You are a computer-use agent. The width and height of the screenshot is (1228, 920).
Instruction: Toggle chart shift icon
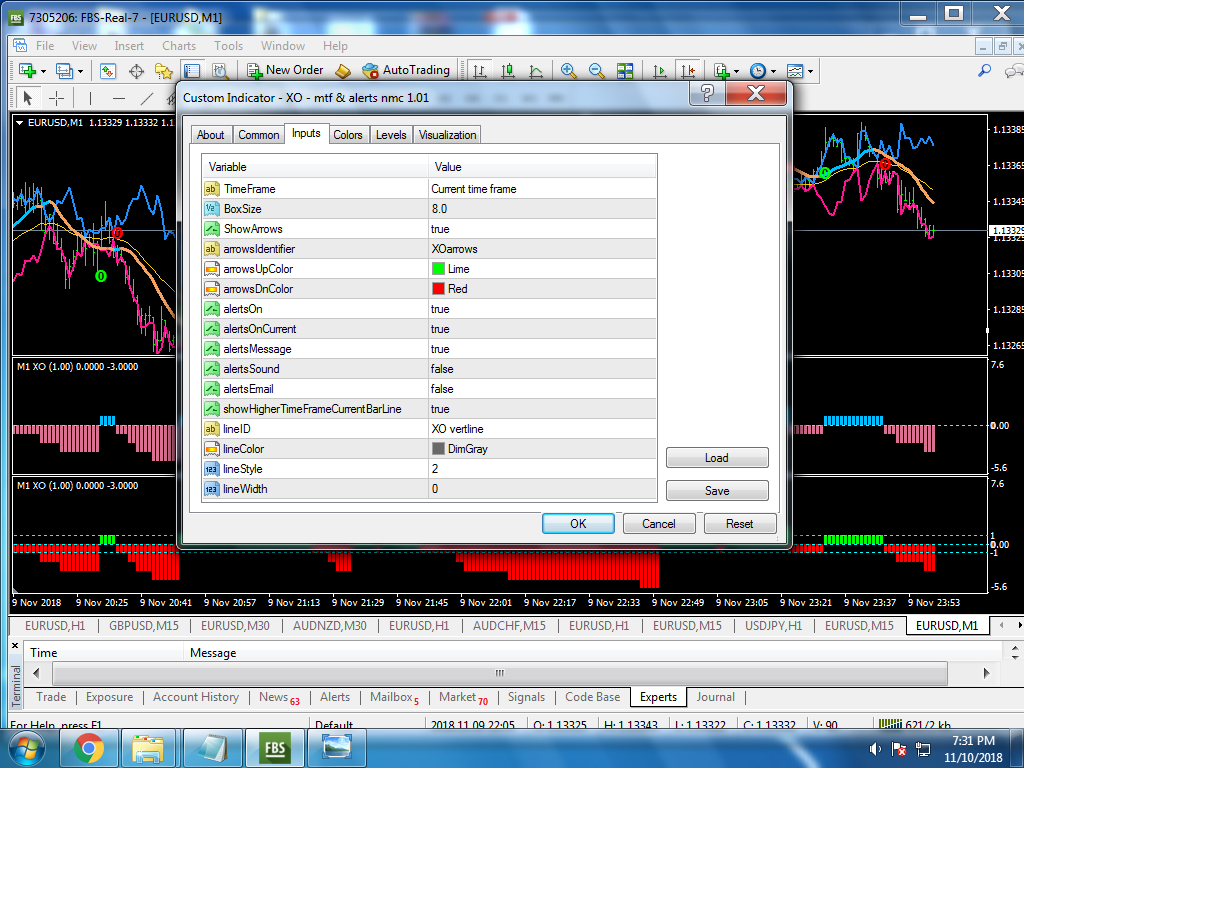point(687,71)
